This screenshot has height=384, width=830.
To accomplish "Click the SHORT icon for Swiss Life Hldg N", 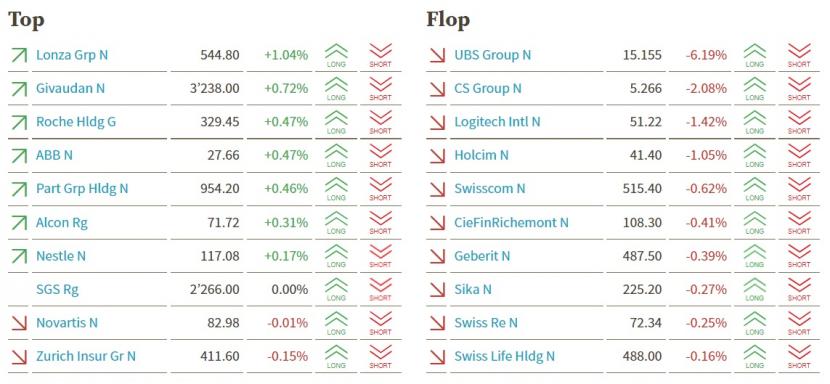I will tap(799, 356).
